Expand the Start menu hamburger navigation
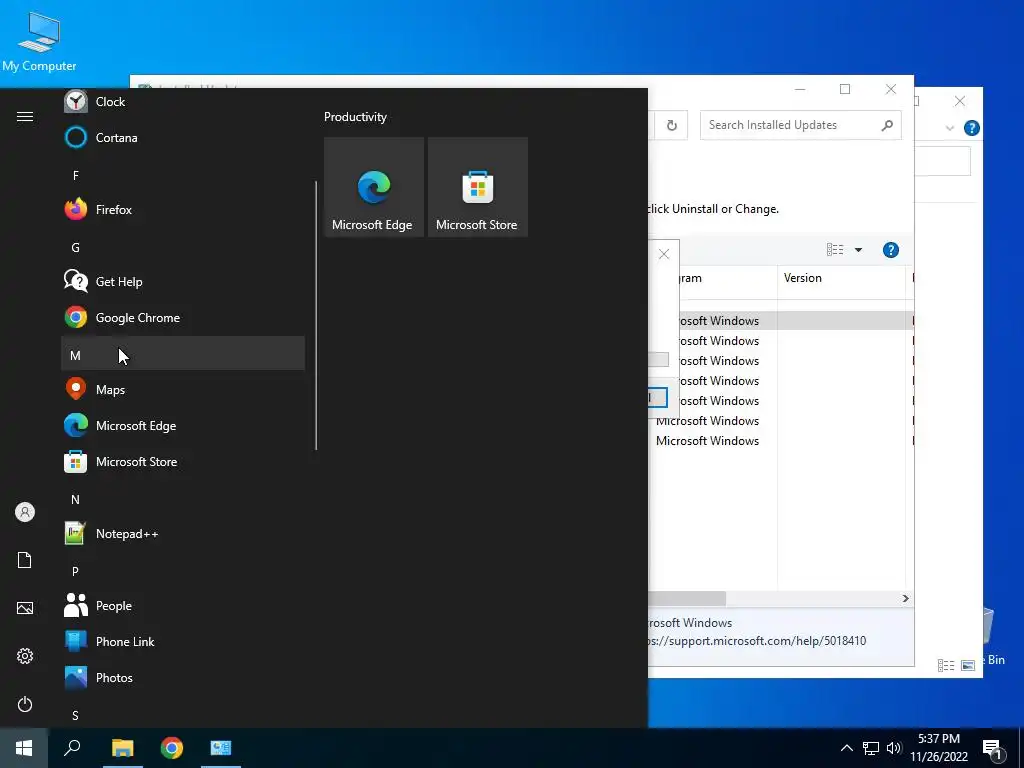1024x768 pixels. [x=25, y=116]
